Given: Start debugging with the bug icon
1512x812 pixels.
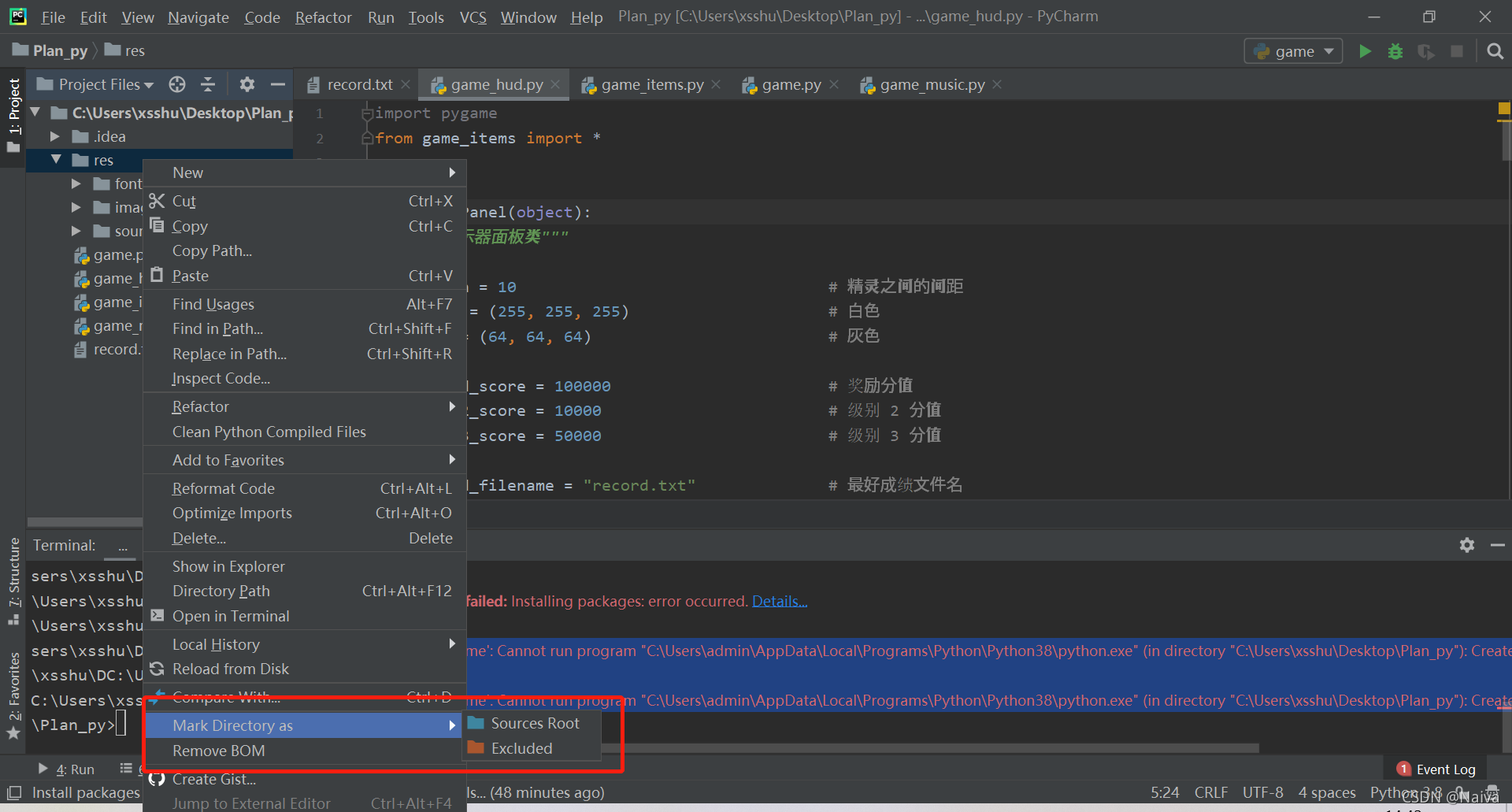Looking at the screenshot, I should [x=1395, y=51].
